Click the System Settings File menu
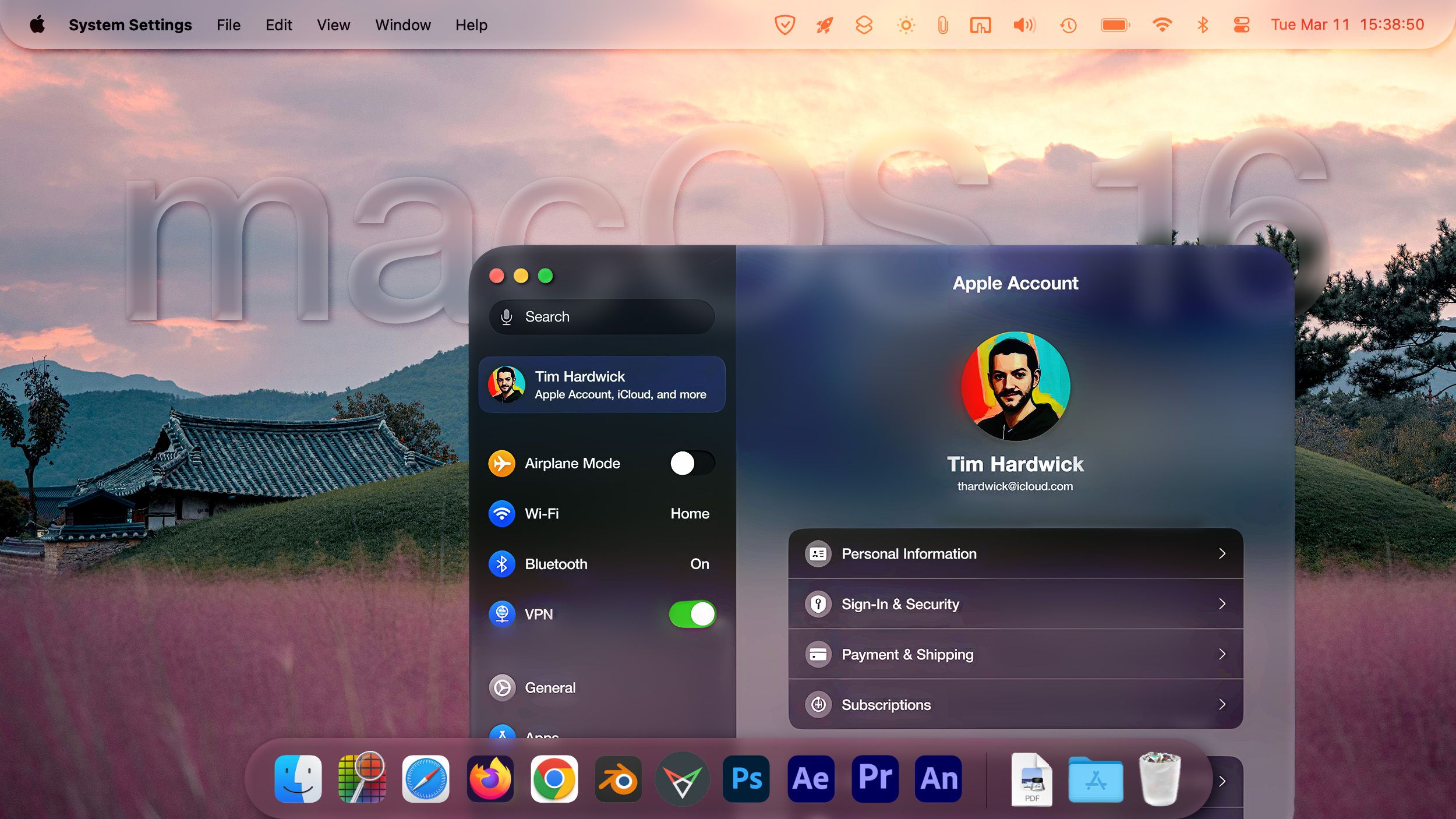The image size is (1456, 819). pos(228,24)
